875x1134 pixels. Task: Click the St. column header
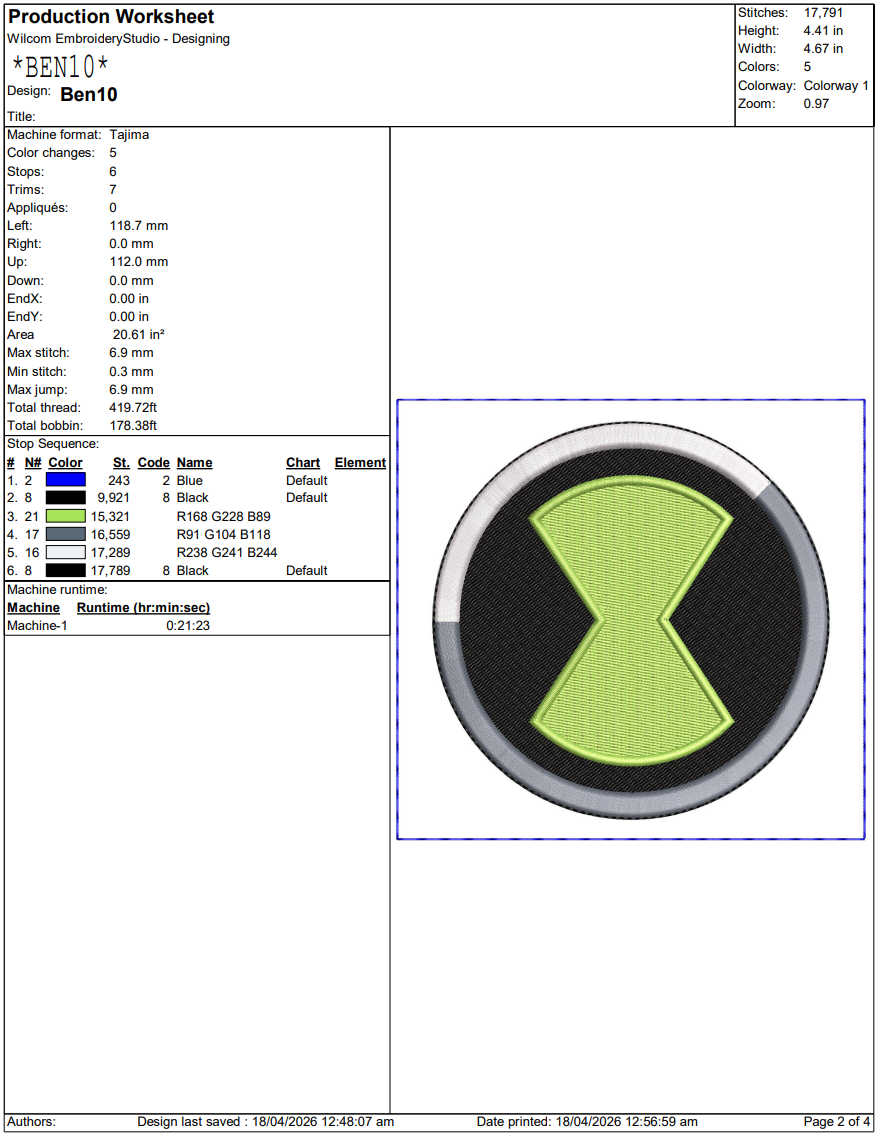(121, 463)
